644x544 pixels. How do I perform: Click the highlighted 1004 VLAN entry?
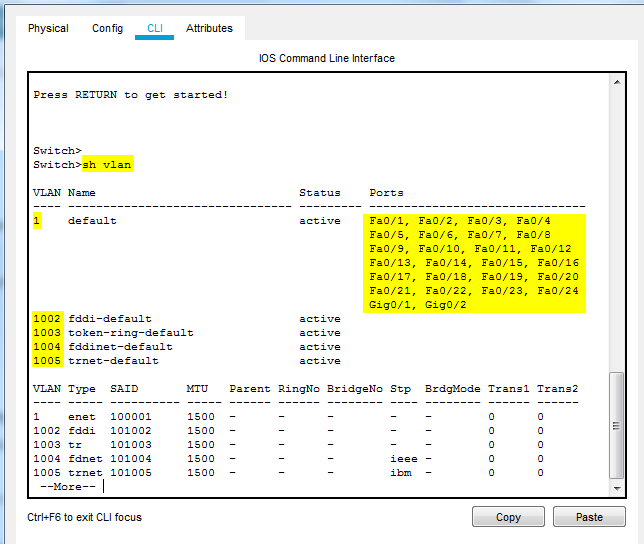(47, 347)
